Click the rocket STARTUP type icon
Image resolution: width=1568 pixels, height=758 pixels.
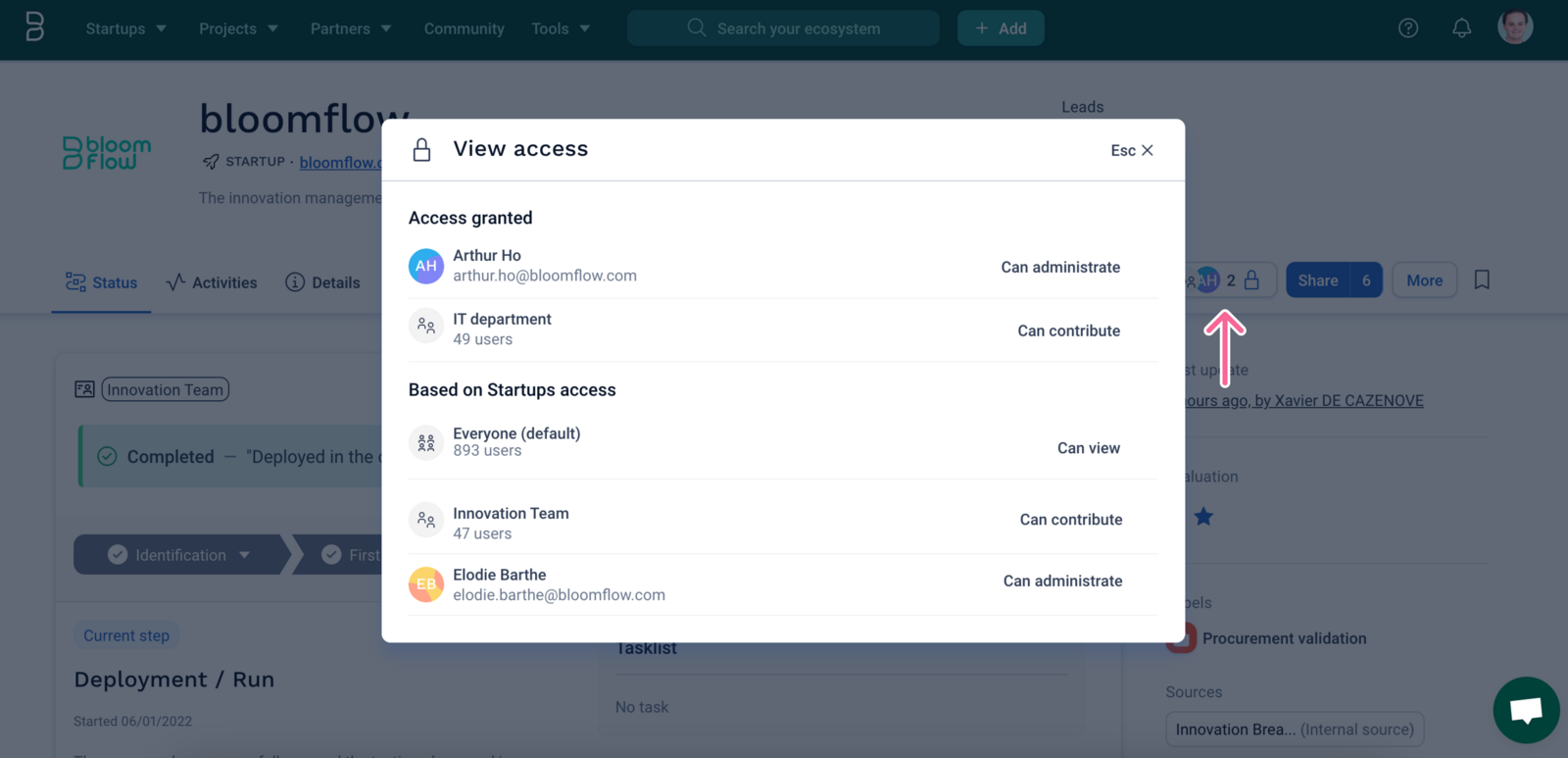click(x=211, y=162)
